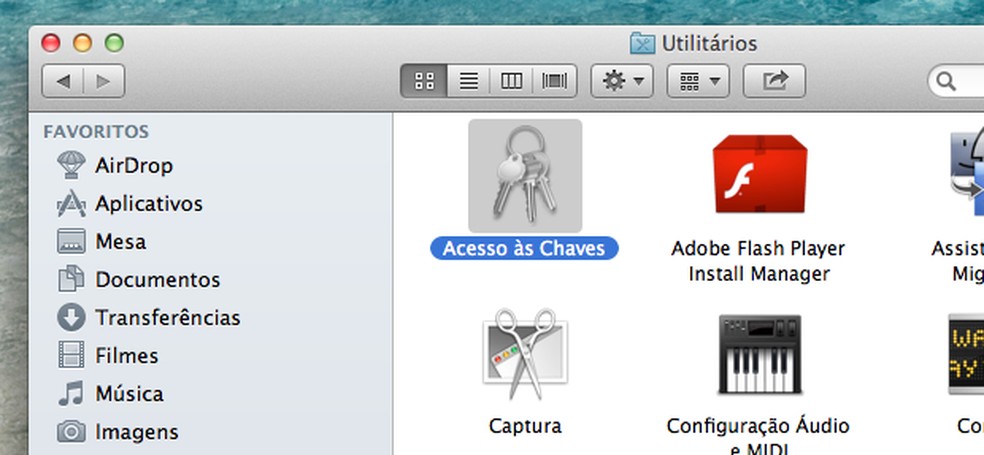Image resolution: width=984 pixels, height=455 pixels.
Task: Switch to list view mode
Action: click(x=468, y=81)
